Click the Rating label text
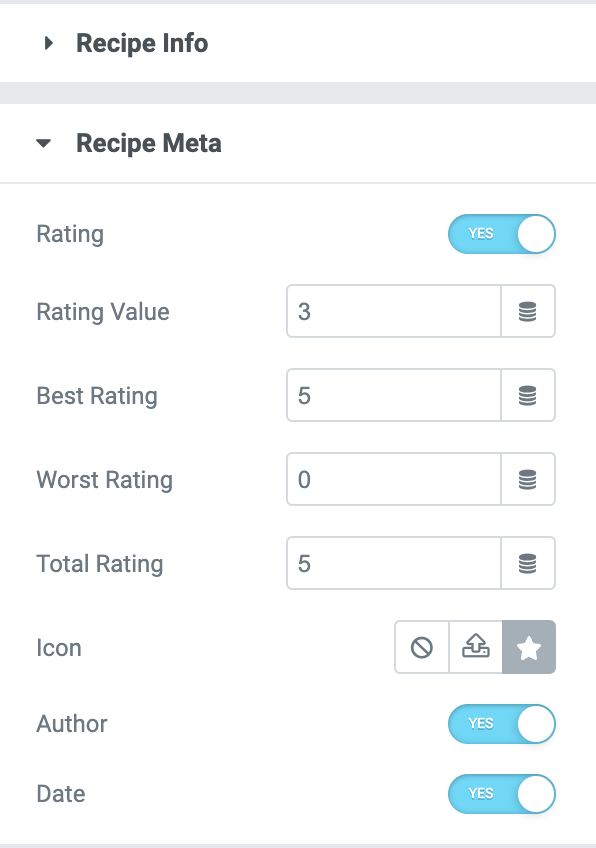 point(69,233)
